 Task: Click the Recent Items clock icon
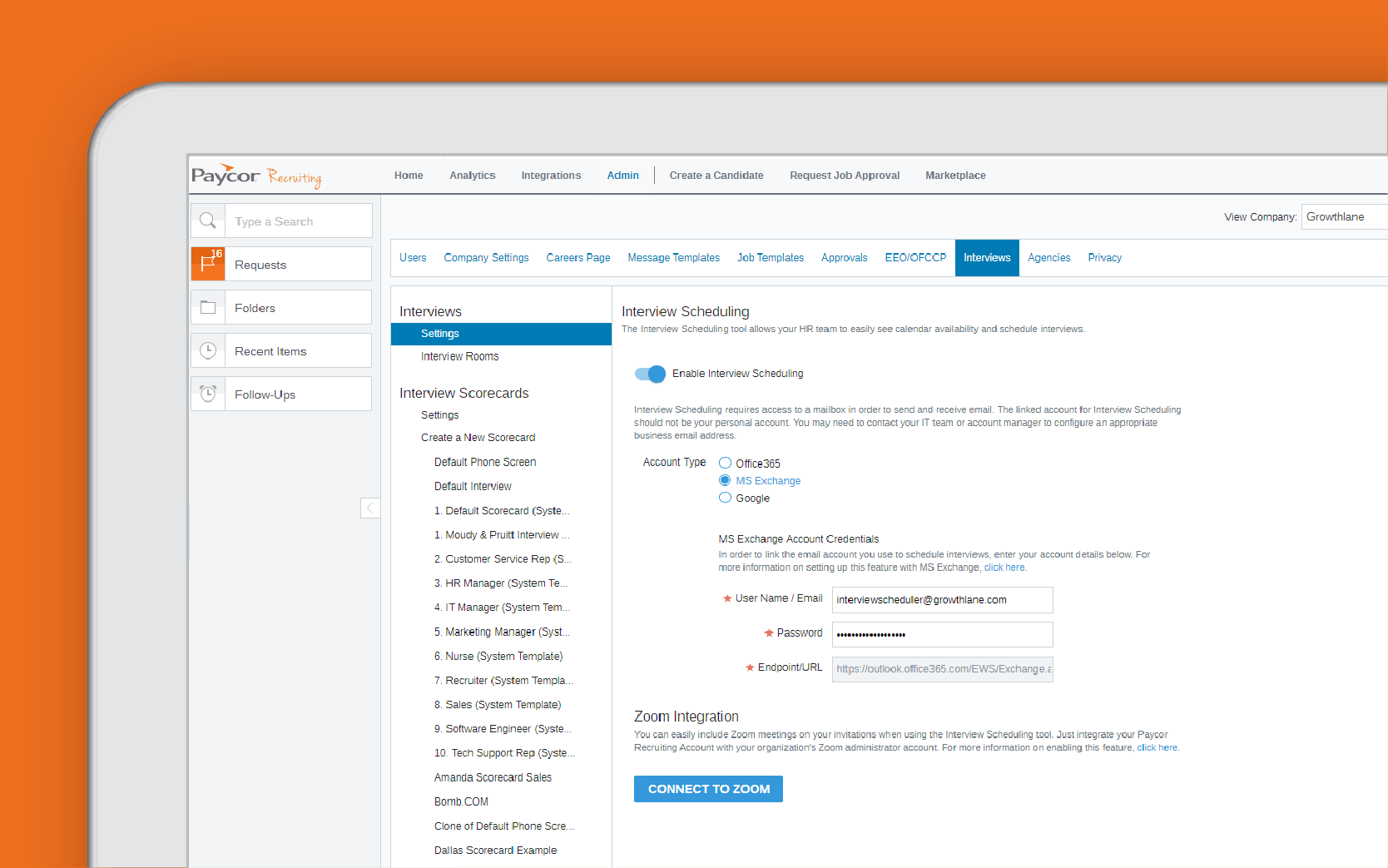(208, 350)
